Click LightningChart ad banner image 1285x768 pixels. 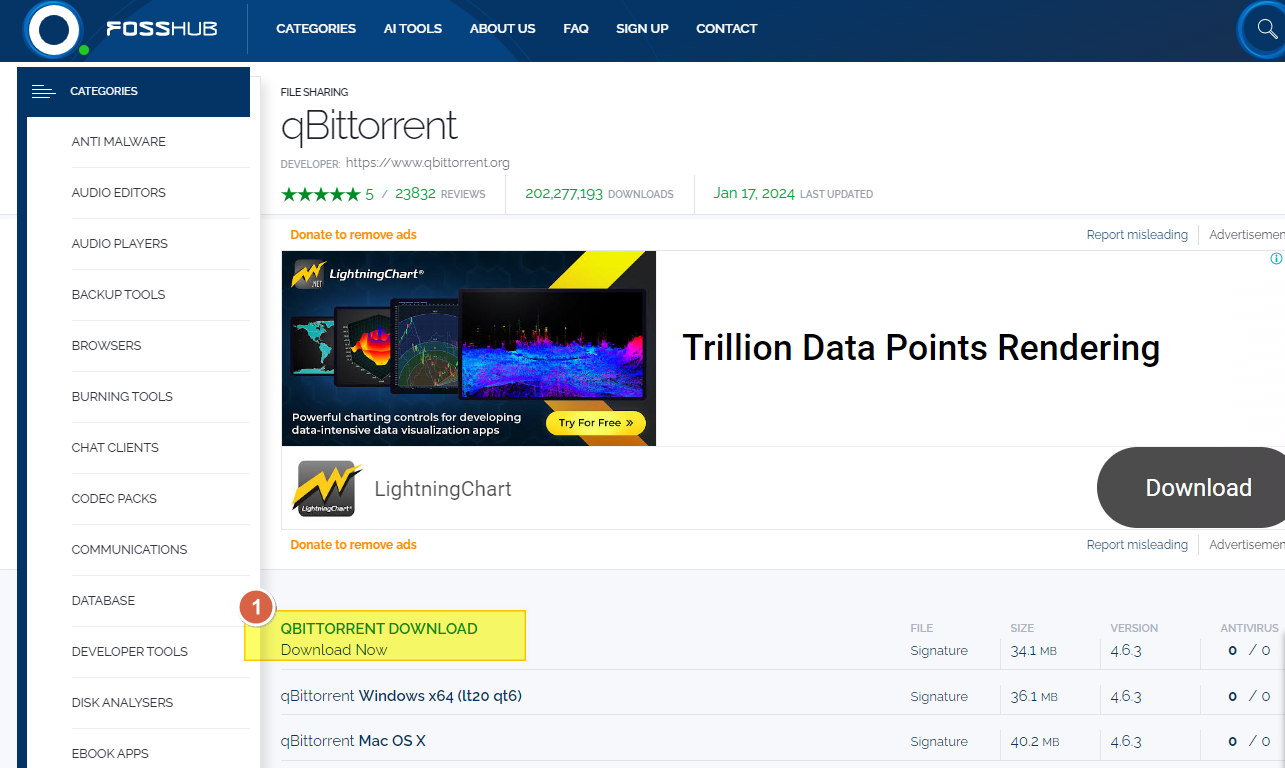click(469, 348)
